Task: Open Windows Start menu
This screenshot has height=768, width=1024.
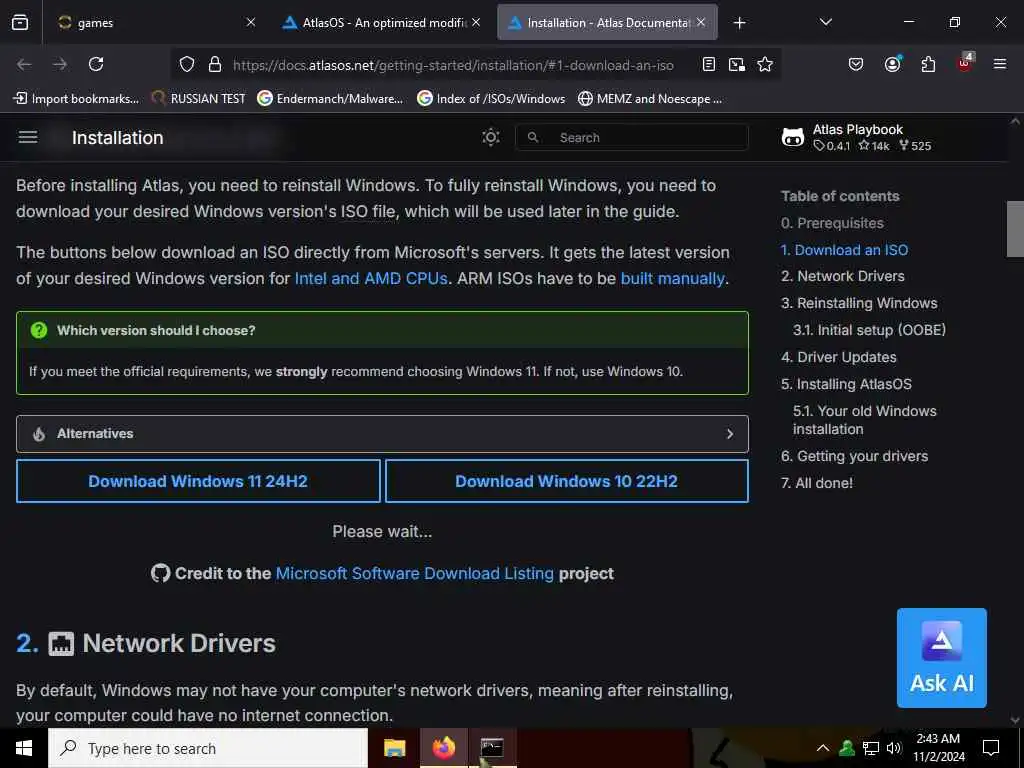Action: [24, 748]
